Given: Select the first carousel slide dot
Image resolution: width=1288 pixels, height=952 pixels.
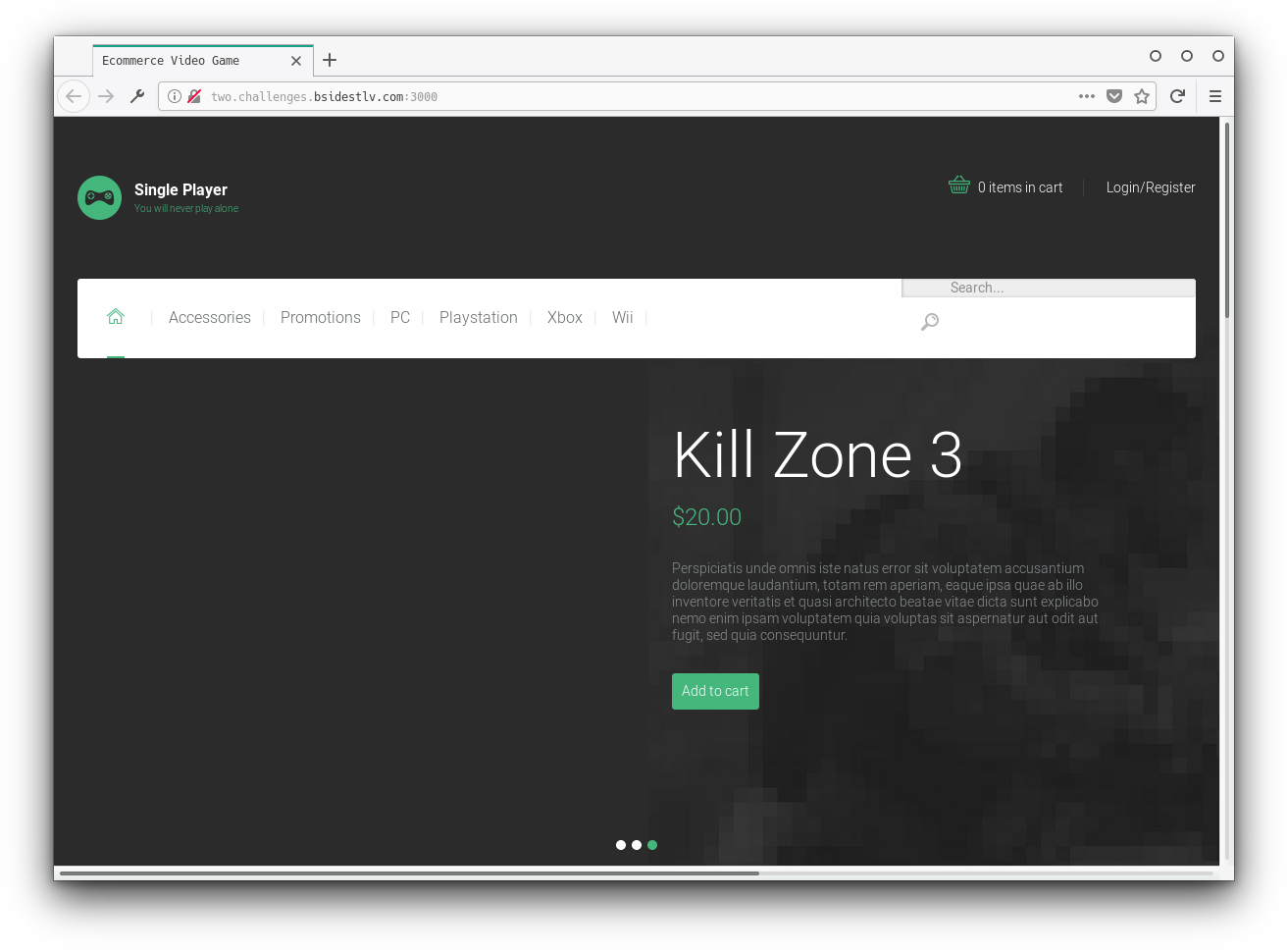Looking at the screenshot, I should [621, 845].
